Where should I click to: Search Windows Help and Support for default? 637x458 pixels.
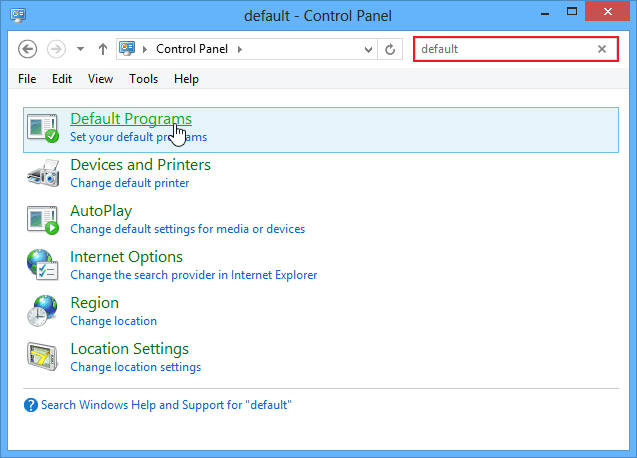click(x=167, y=405)
